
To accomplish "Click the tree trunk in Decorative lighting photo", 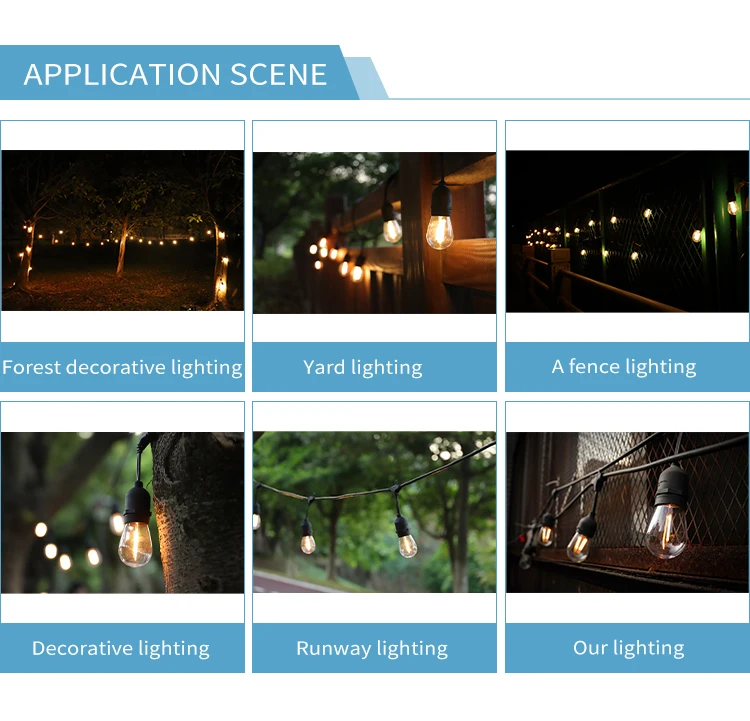I will click(198, 513).
